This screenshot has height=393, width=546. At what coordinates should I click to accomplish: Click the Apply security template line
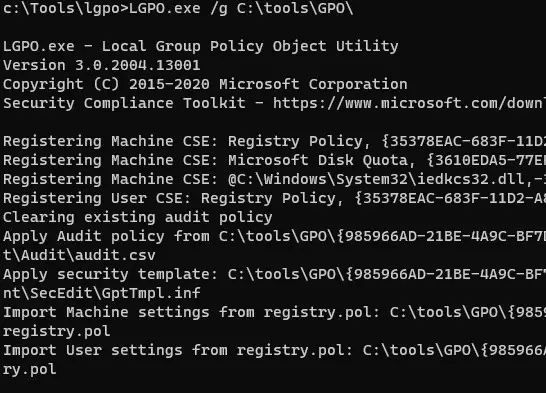[x=274, y=274]
